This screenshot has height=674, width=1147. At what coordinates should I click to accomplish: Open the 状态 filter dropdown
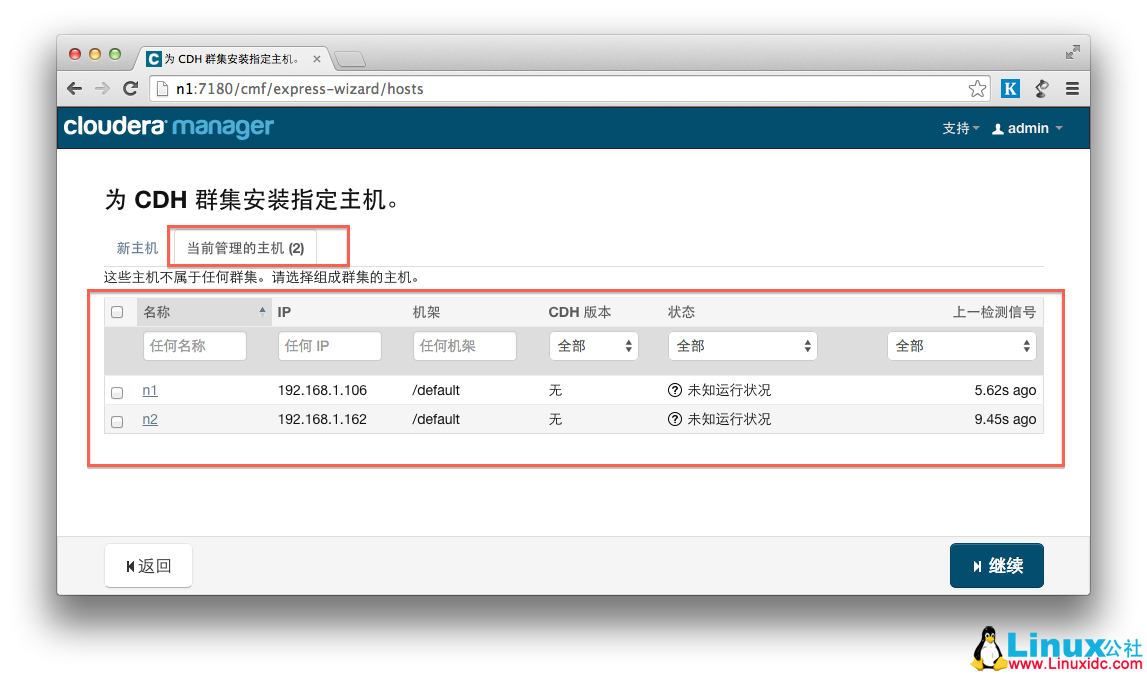(x=742, y=345)
